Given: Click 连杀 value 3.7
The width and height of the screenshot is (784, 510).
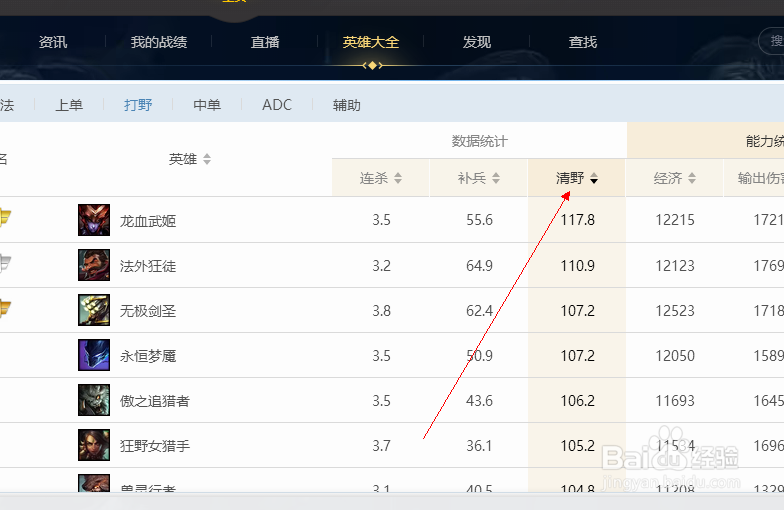Looking at the screenshot, I should [x=382, y=446].
